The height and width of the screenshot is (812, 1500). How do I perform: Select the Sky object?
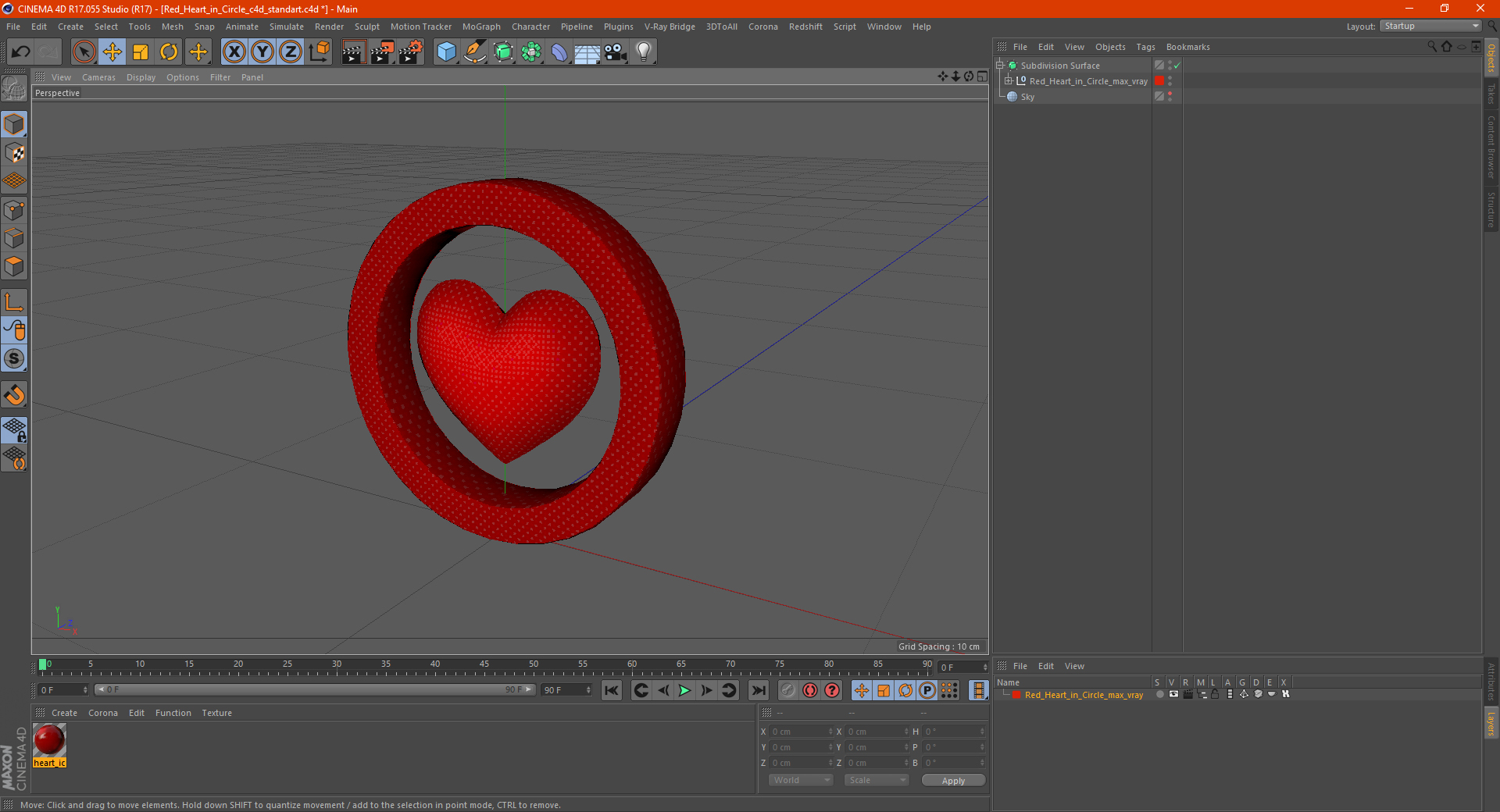1027,97
